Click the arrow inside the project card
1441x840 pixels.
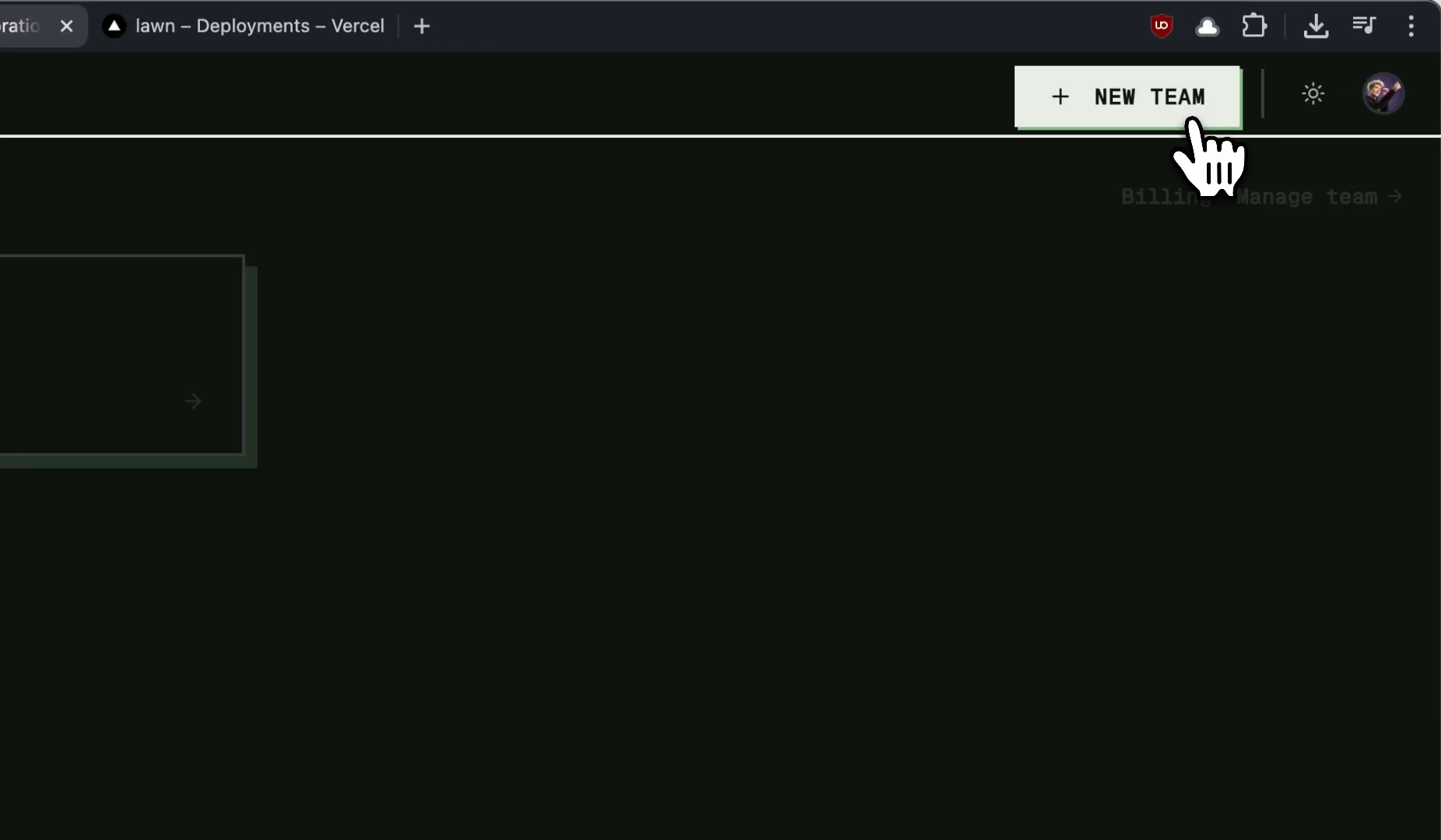click(194, 401)
